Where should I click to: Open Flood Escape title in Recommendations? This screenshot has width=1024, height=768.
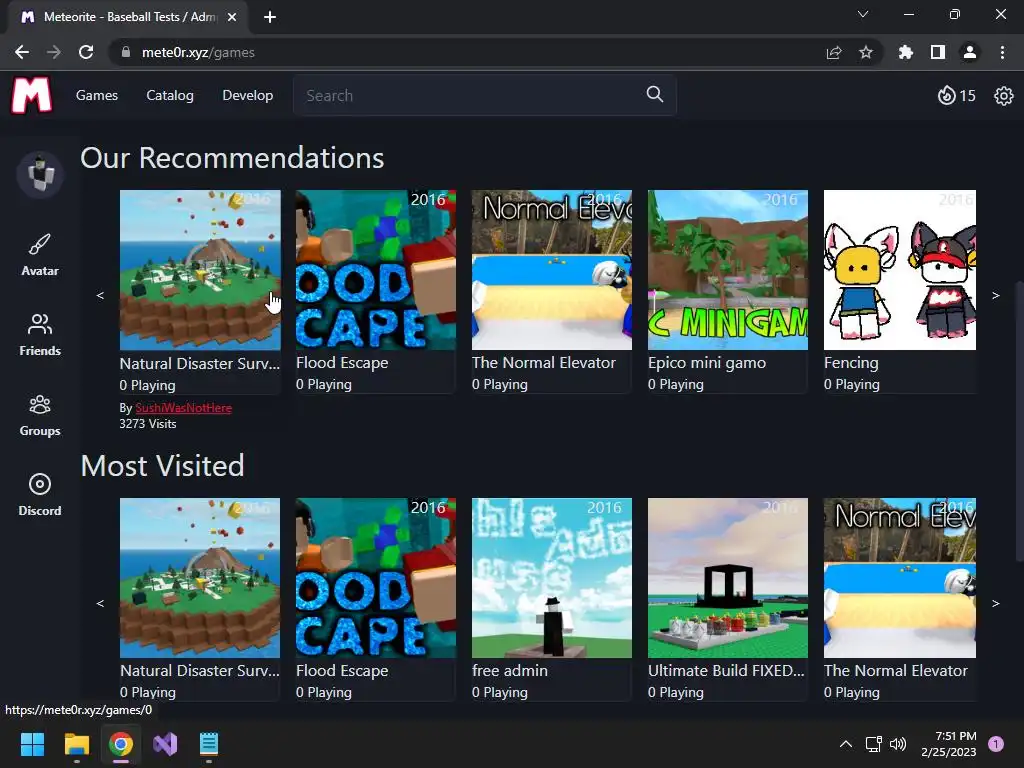[342, 362]
